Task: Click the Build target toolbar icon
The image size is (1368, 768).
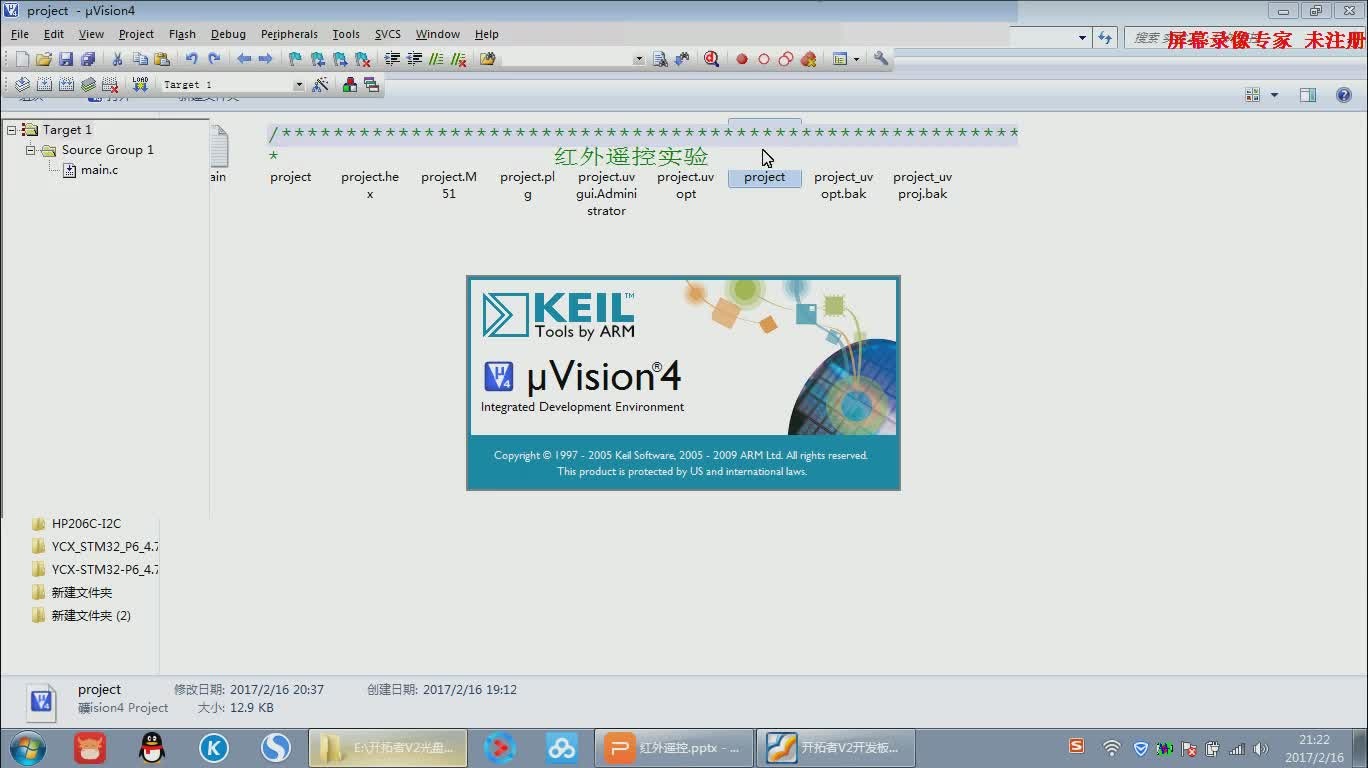Action: 44,85
